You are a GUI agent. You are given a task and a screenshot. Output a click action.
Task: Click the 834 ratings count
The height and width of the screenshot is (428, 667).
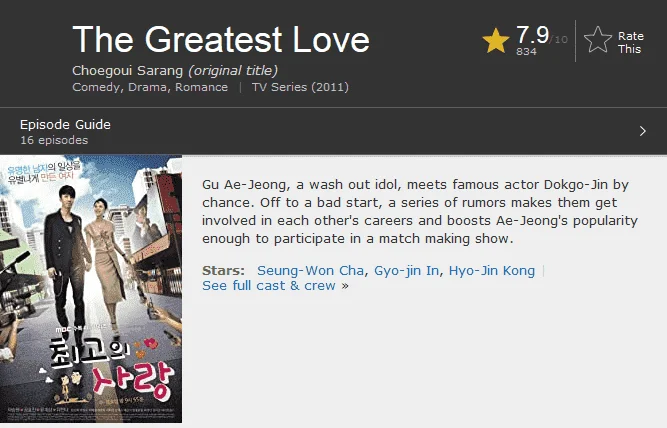[526, 51]
